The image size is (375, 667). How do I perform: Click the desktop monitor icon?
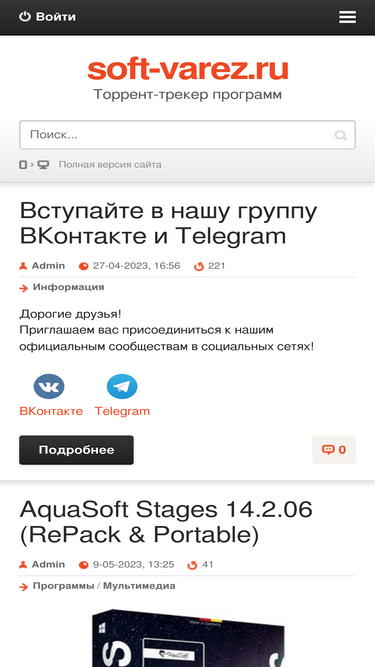43,165
